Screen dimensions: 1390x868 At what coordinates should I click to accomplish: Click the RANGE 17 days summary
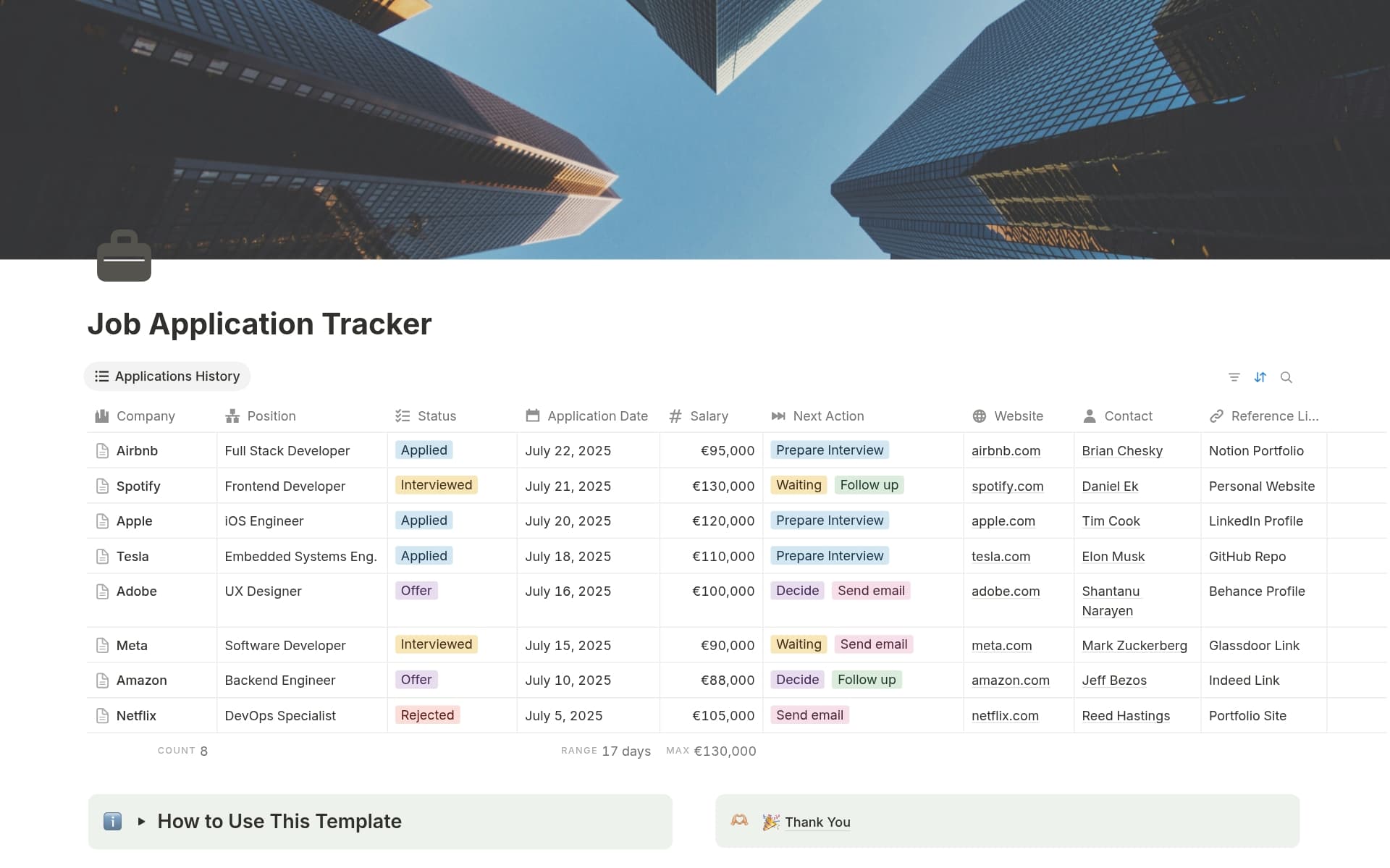[x=606, y=751]
